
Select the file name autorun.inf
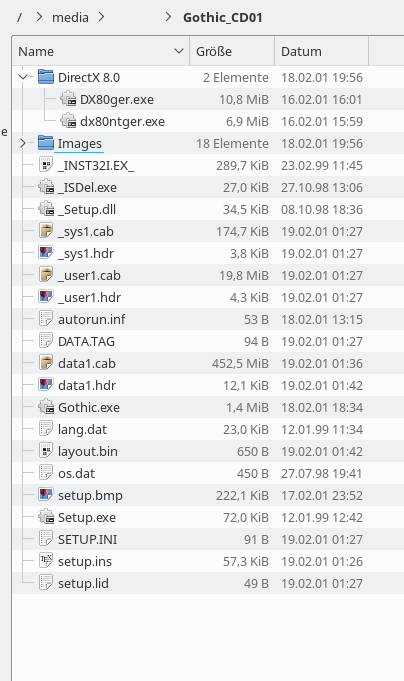92,320
